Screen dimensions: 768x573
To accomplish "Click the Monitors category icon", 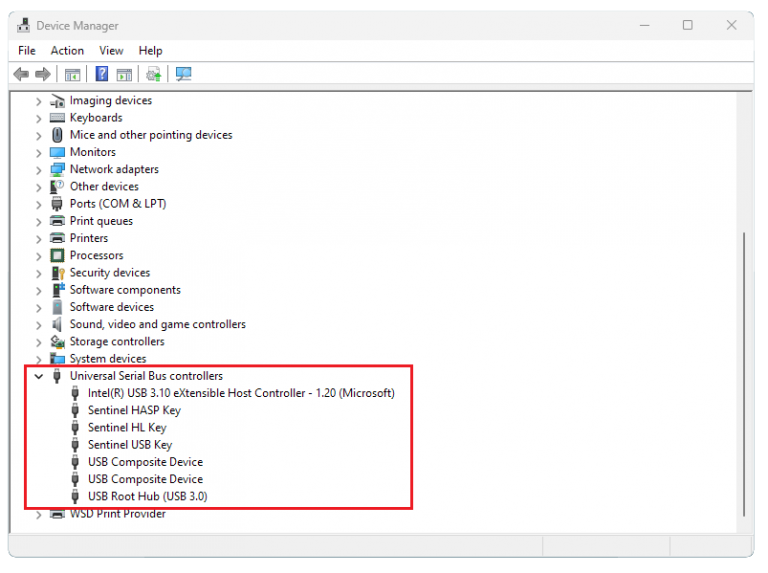I will tap(57, 152).
